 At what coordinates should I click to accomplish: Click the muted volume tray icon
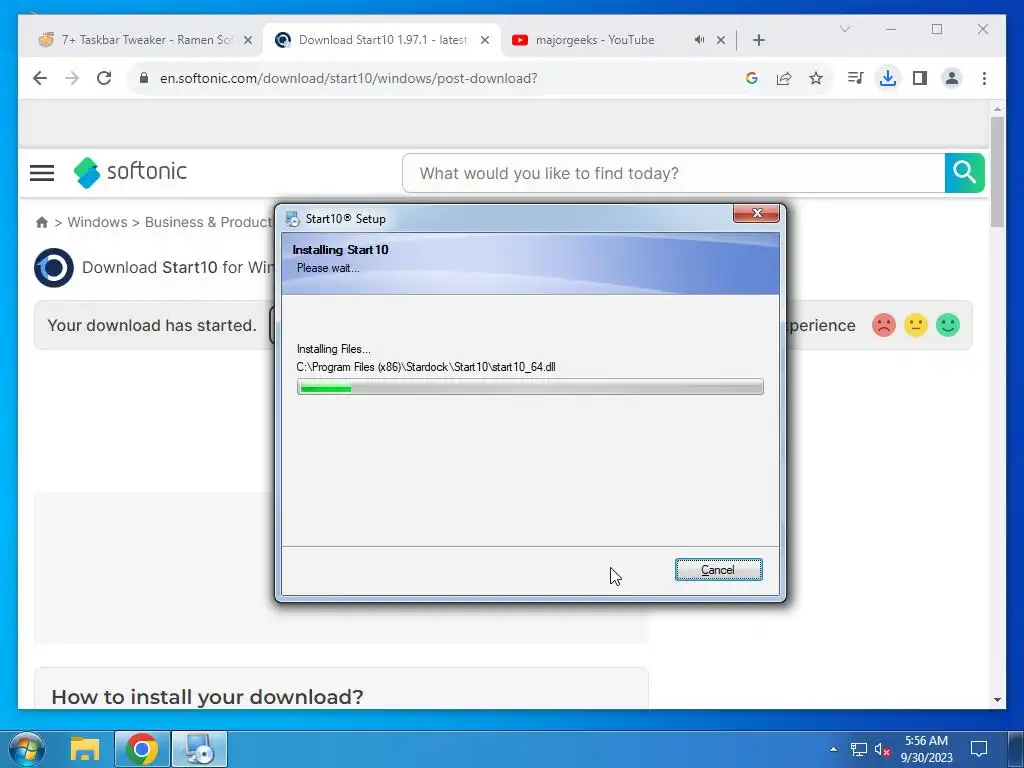click(x=882, y=750)
